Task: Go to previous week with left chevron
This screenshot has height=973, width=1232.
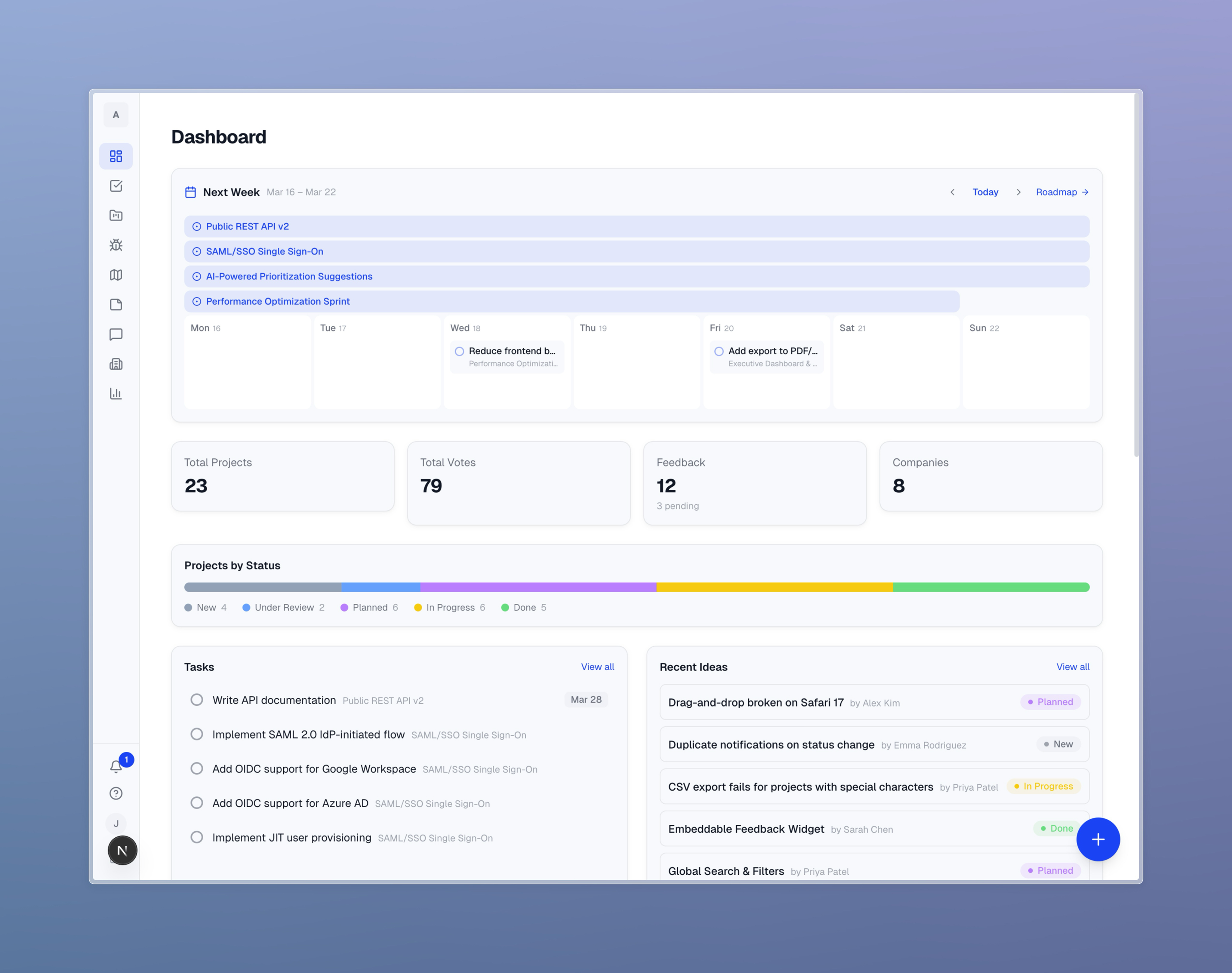Action: click(x=952, y=192)
